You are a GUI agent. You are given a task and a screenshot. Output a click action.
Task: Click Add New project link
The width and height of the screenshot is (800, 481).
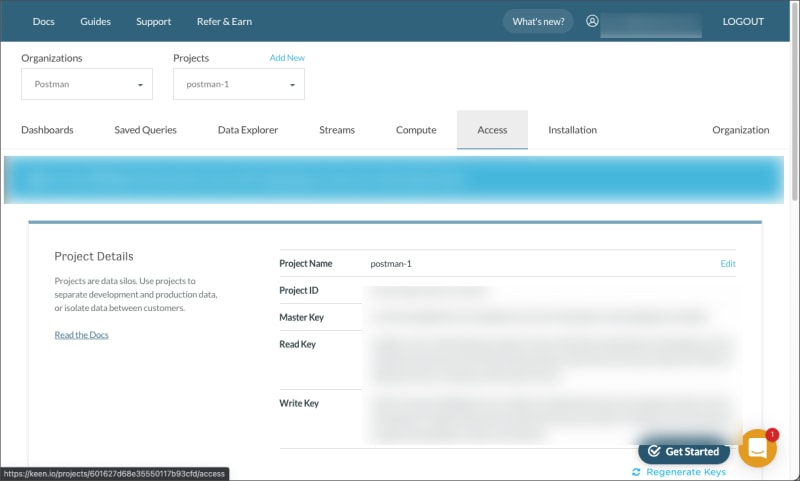pyautogui.click(x=287, y=58)
